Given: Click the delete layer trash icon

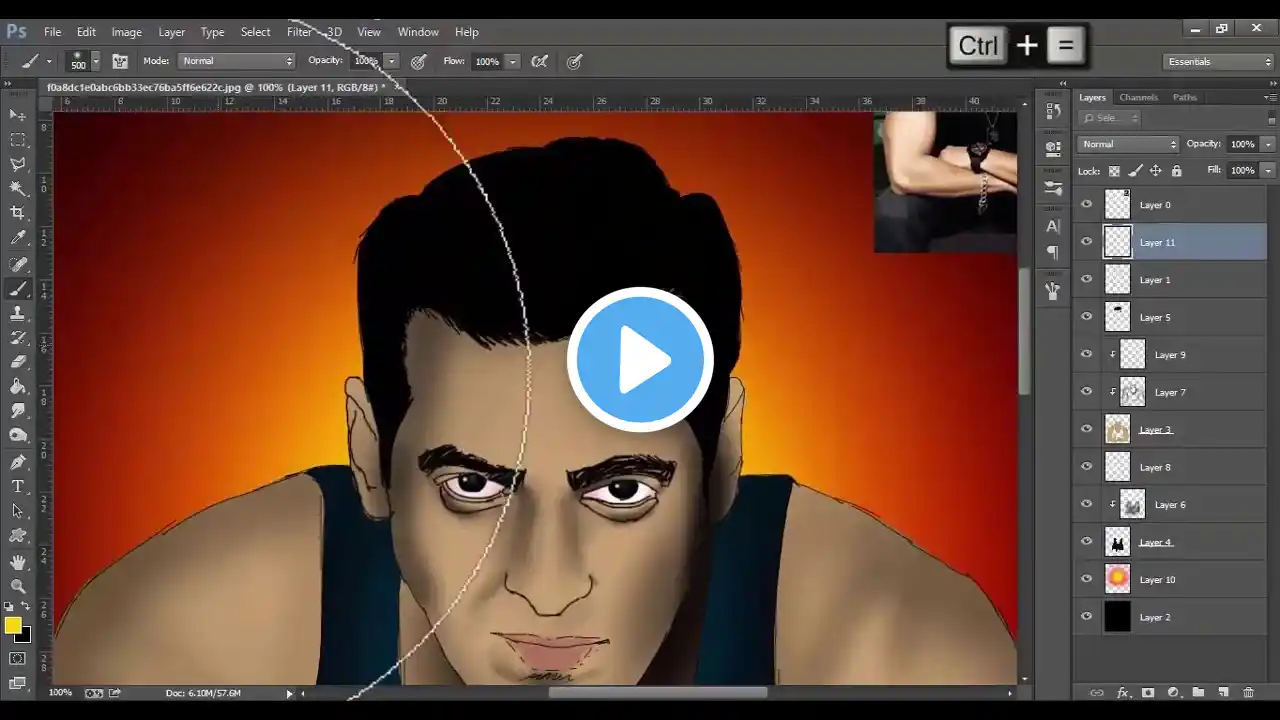Looking at the screenshot, I should (x=1248, y=692).
